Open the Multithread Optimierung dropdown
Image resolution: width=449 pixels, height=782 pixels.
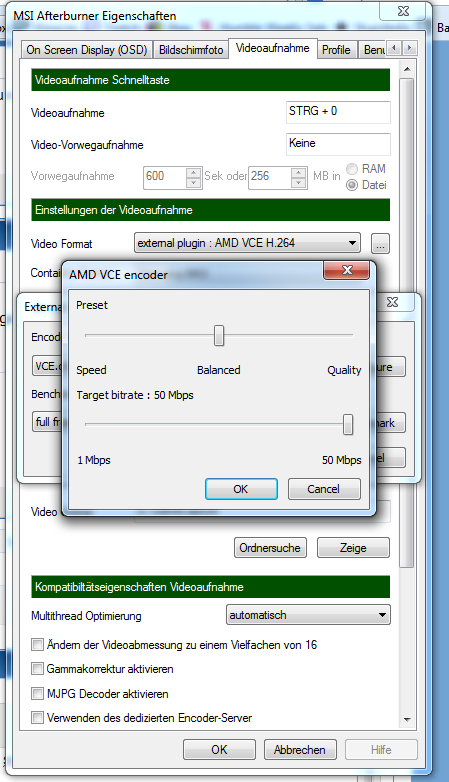click(308, 615)
